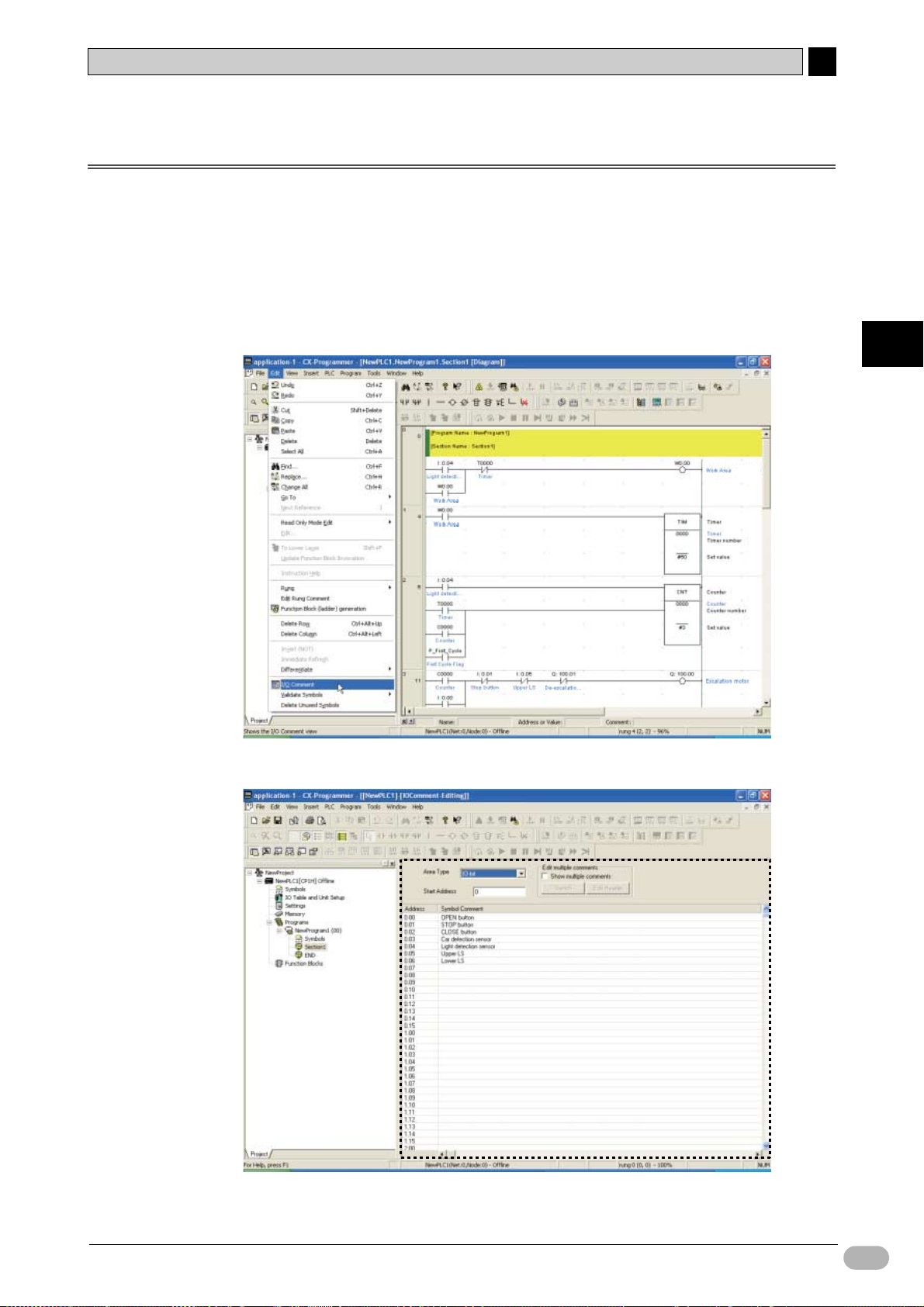
Task: Close the project workspace pane in lower window
Action: point(392,864)
